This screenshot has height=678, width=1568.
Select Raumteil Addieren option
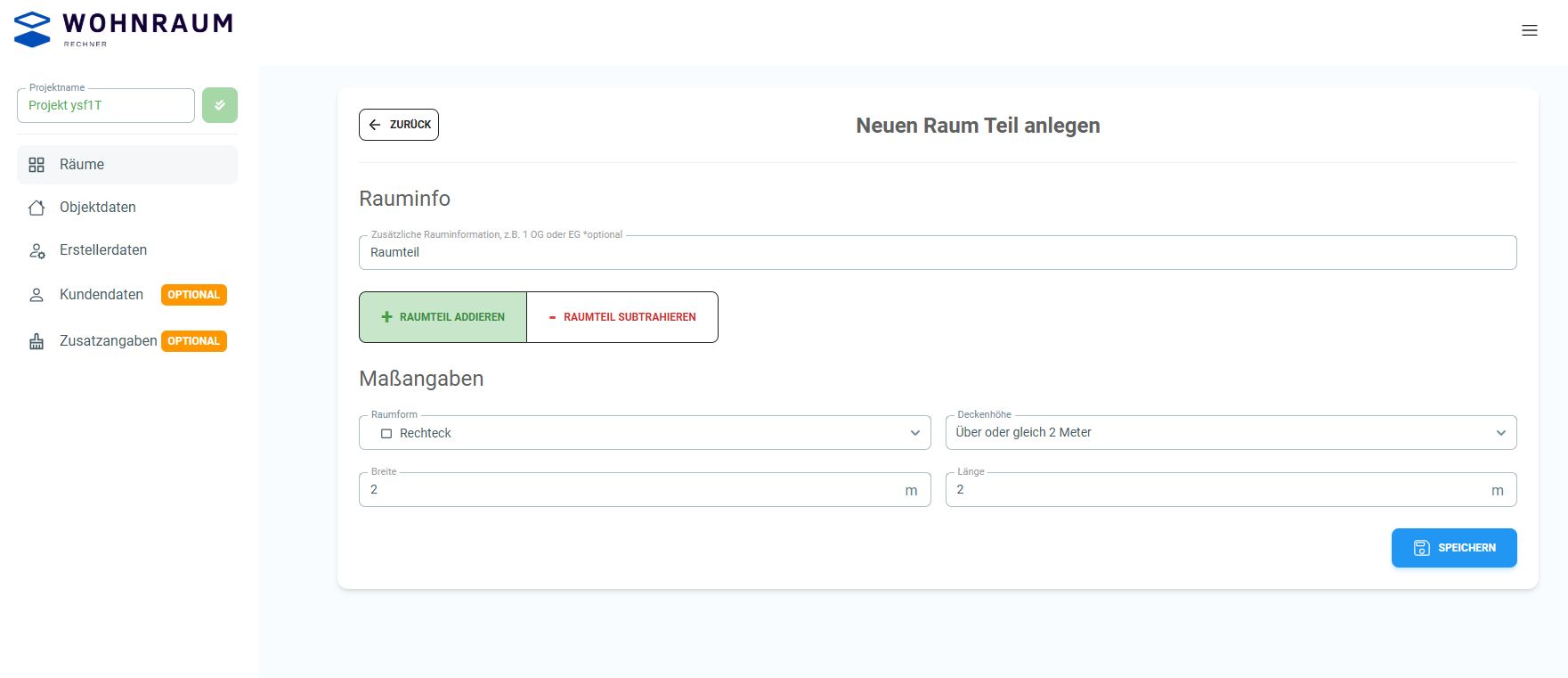pos(443,317)
